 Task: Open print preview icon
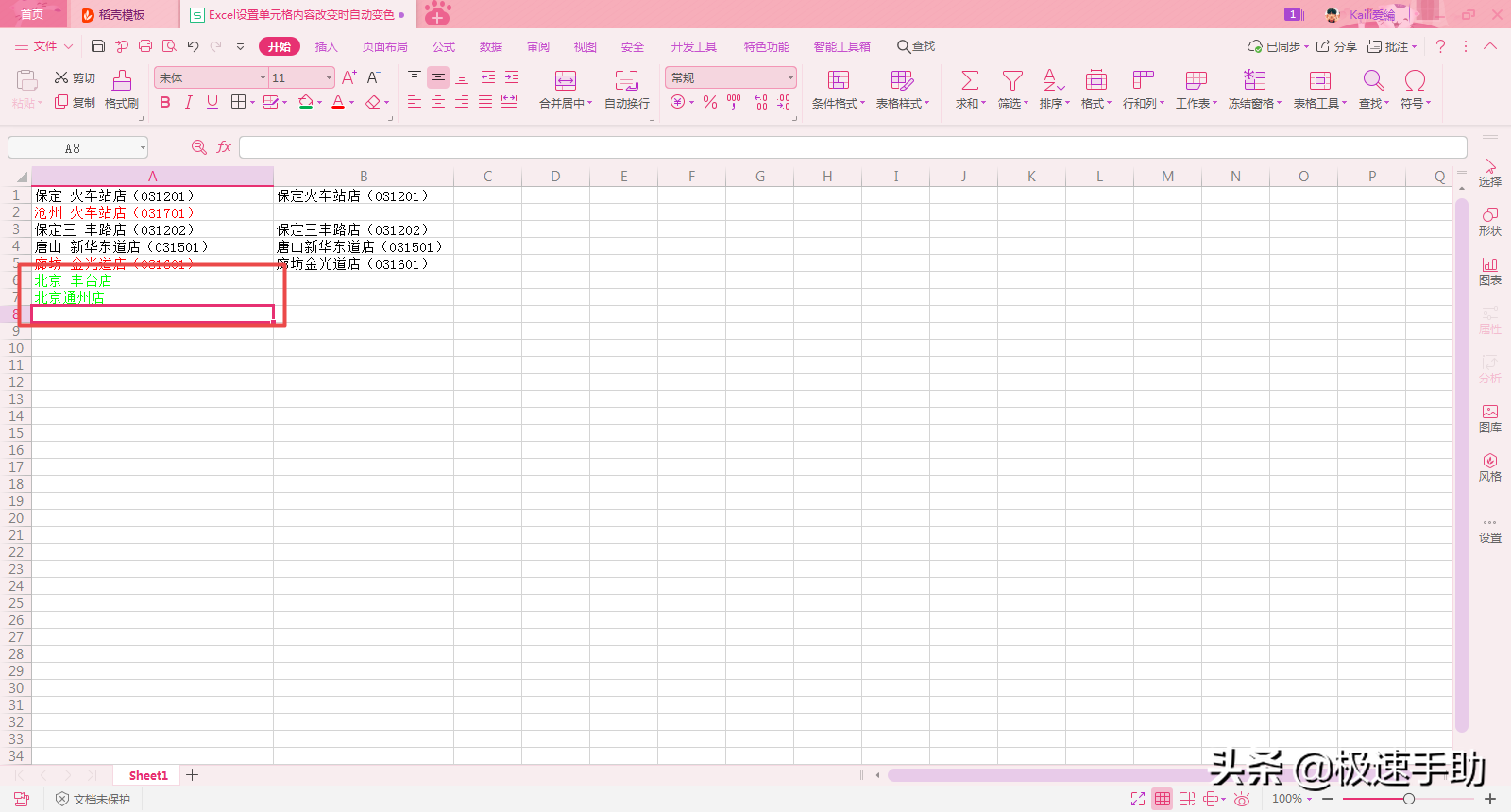[x=169, y=46]
